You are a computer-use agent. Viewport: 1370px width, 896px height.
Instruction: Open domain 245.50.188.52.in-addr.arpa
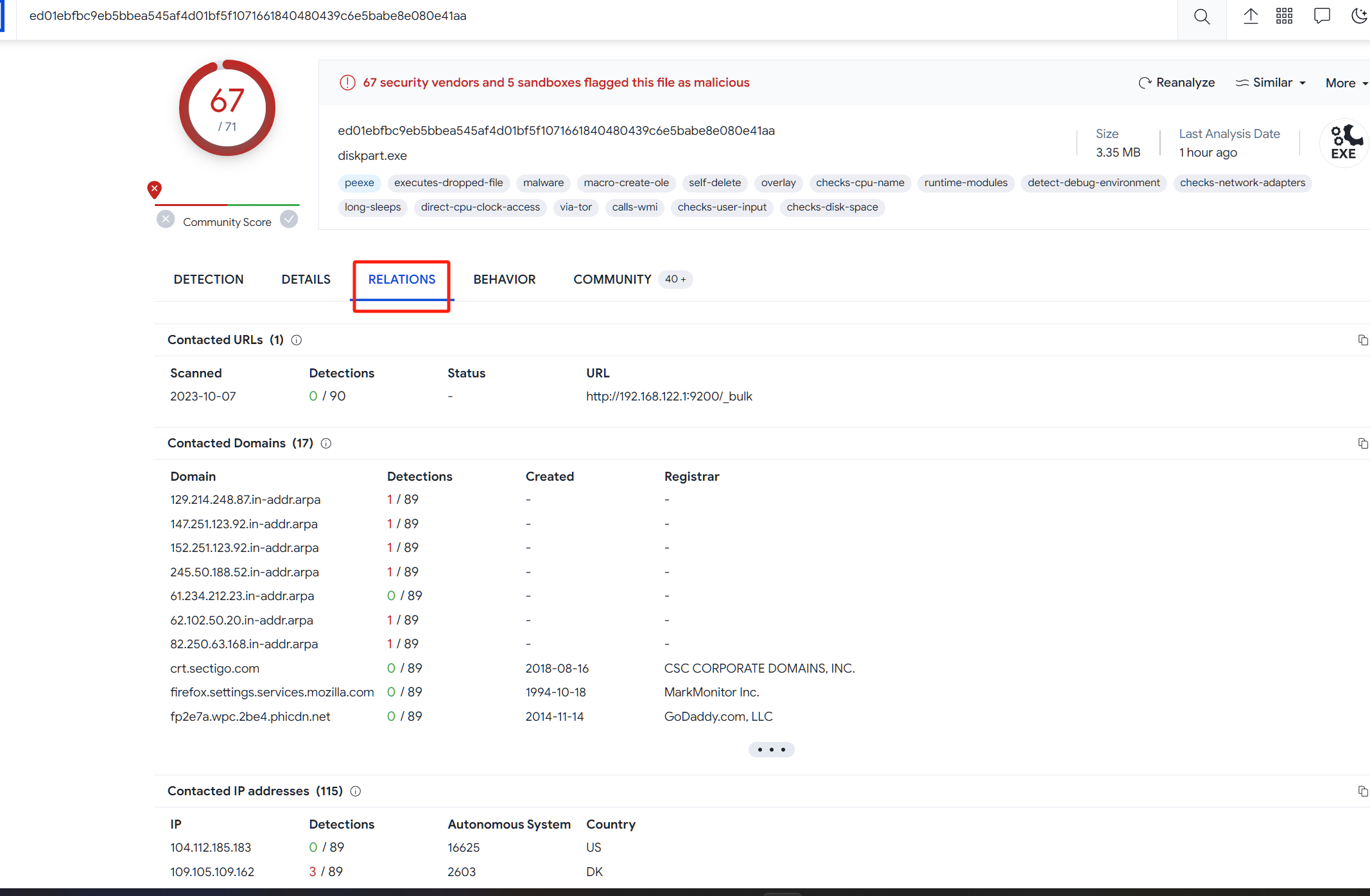(x=245, y=573)
